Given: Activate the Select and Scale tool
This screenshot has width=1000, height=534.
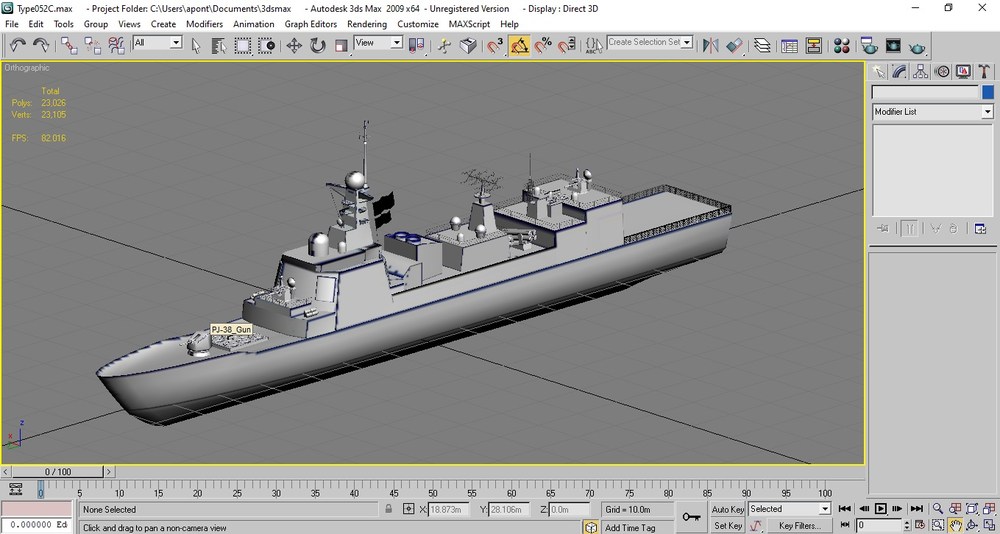Looking at the screenshot, I should click(x=341, y=45).
